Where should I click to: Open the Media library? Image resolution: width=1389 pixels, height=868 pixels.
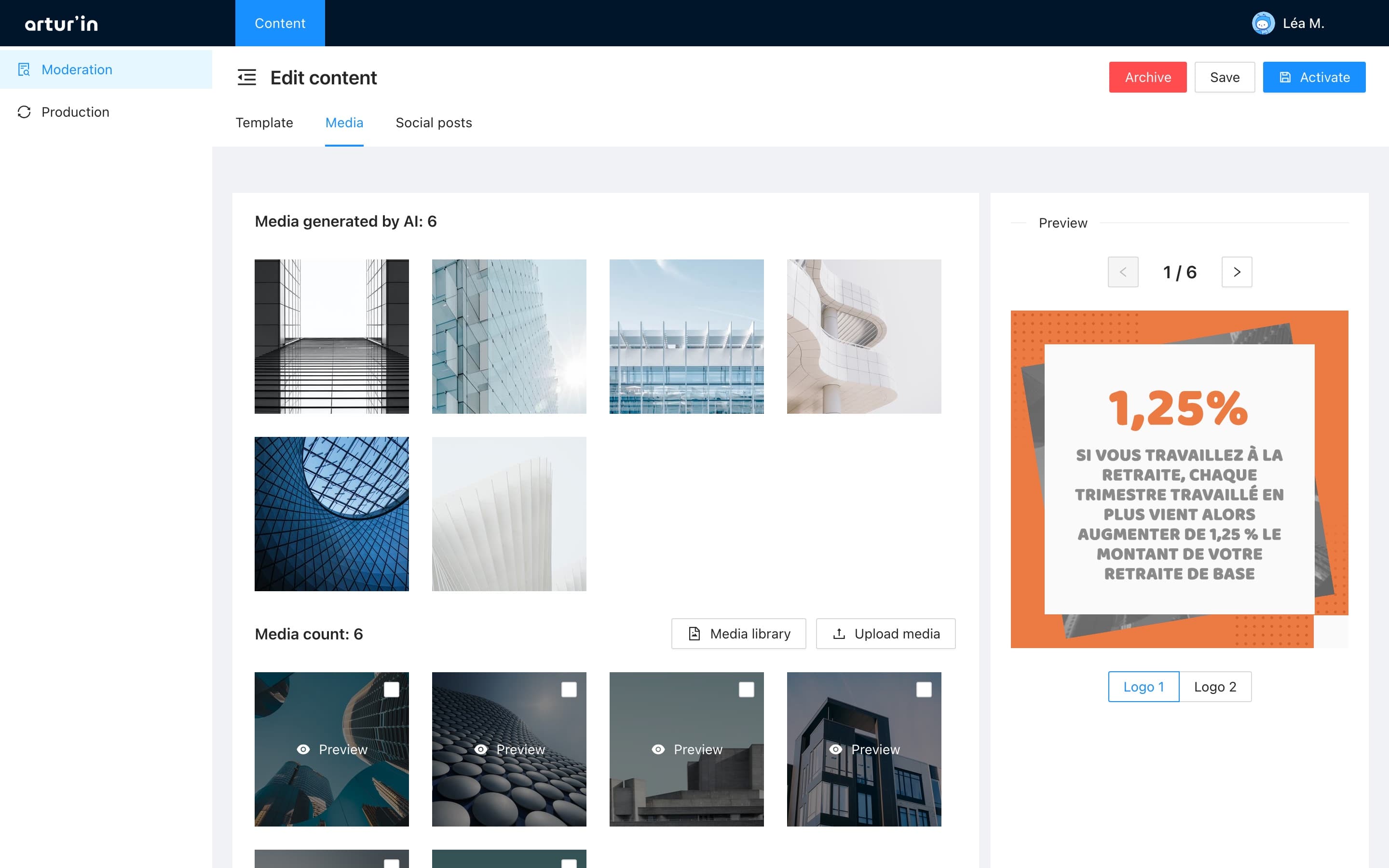pyautogui.click(x=739, y=634)
